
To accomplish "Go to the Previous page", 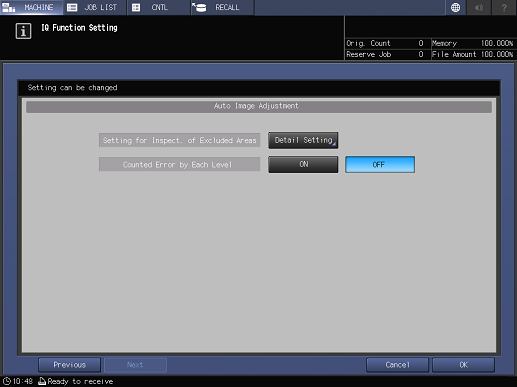I will (x=69, y=365).
